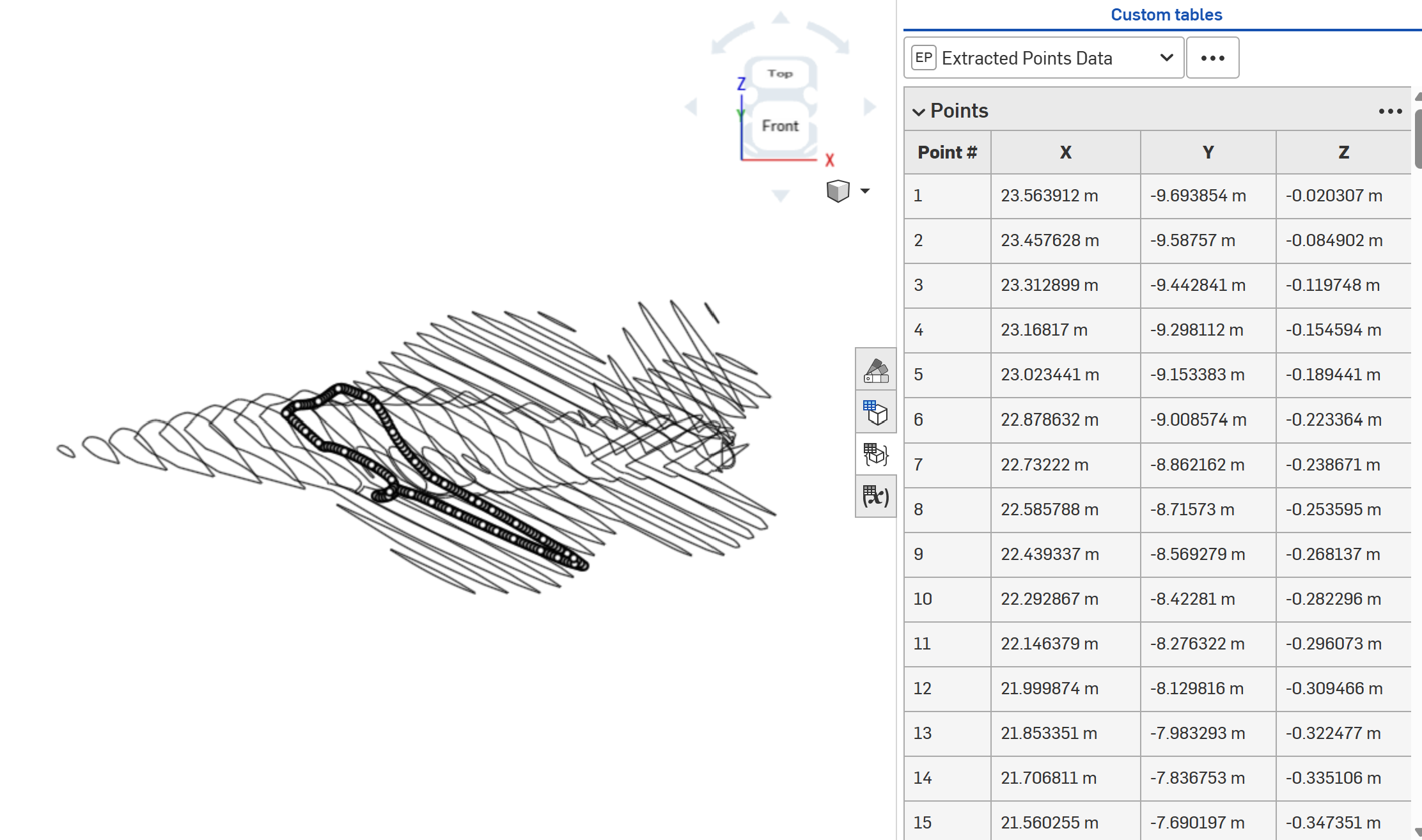Click the X column header
This screenshot has width=1422, height=840.
(x=1066, y=153)
